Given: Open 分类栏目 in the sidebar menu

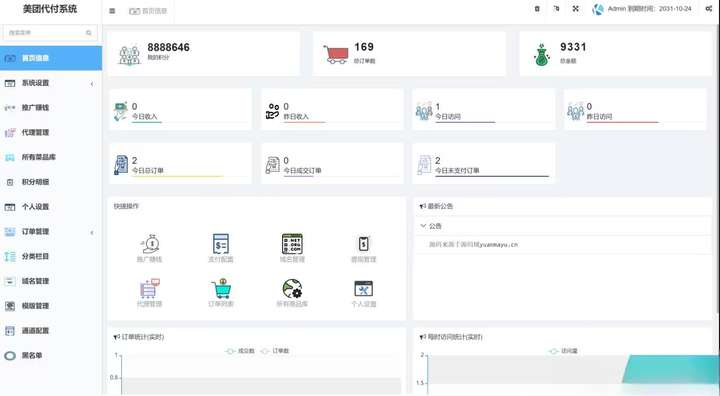Looking at the screenshot, I should 51,256.
